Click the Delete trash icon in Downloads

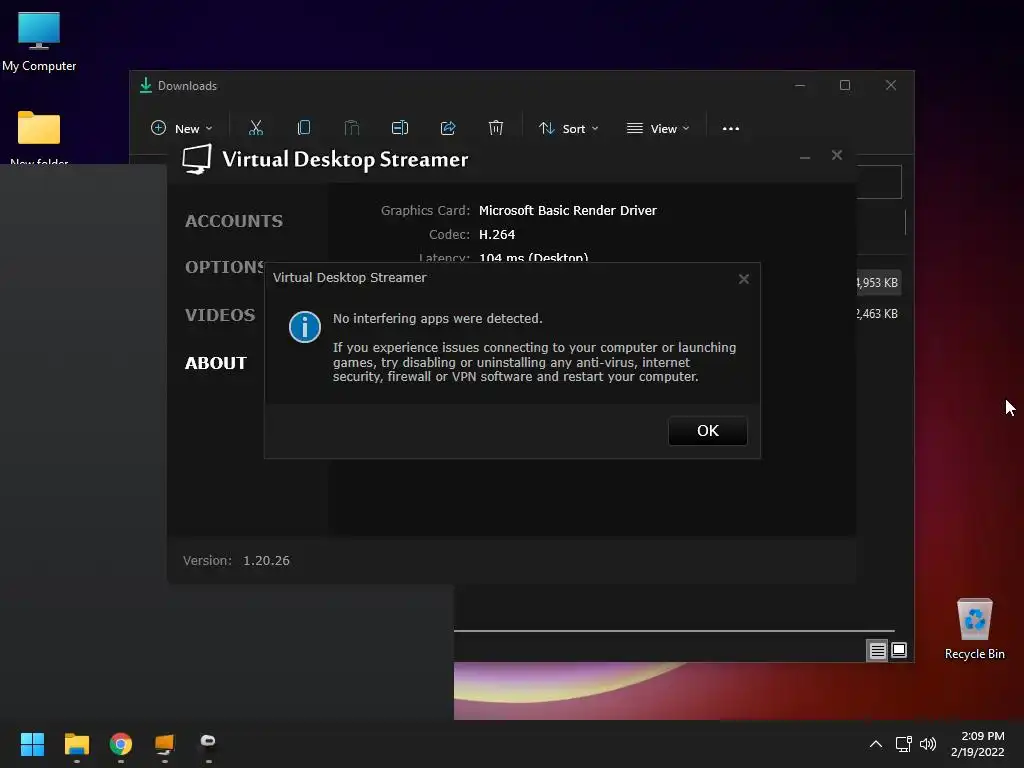click(x=496, y=128)
